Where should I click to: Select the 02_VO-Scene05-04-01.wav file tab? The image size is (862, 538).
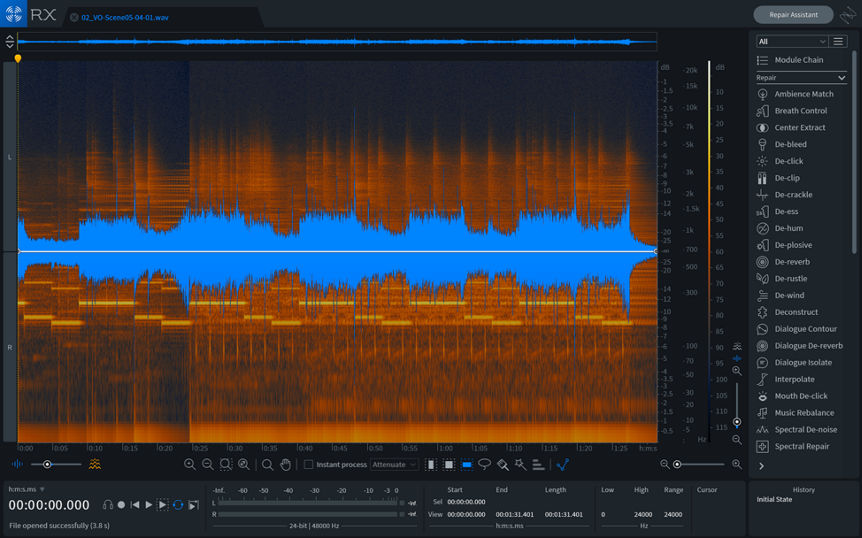coord(125,17)
